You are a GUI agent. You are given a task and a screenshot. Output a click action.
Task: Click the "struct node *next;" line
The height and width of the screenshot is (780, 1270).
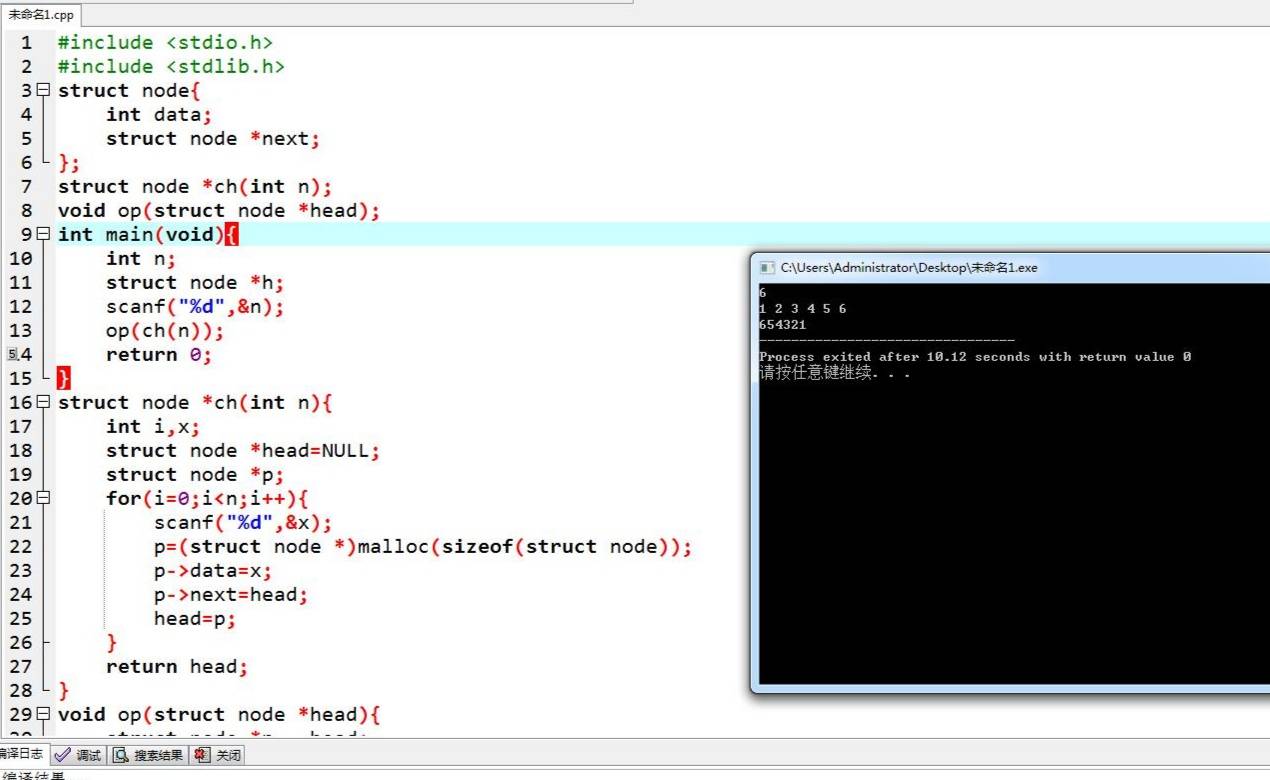click(x=213, y=138)
